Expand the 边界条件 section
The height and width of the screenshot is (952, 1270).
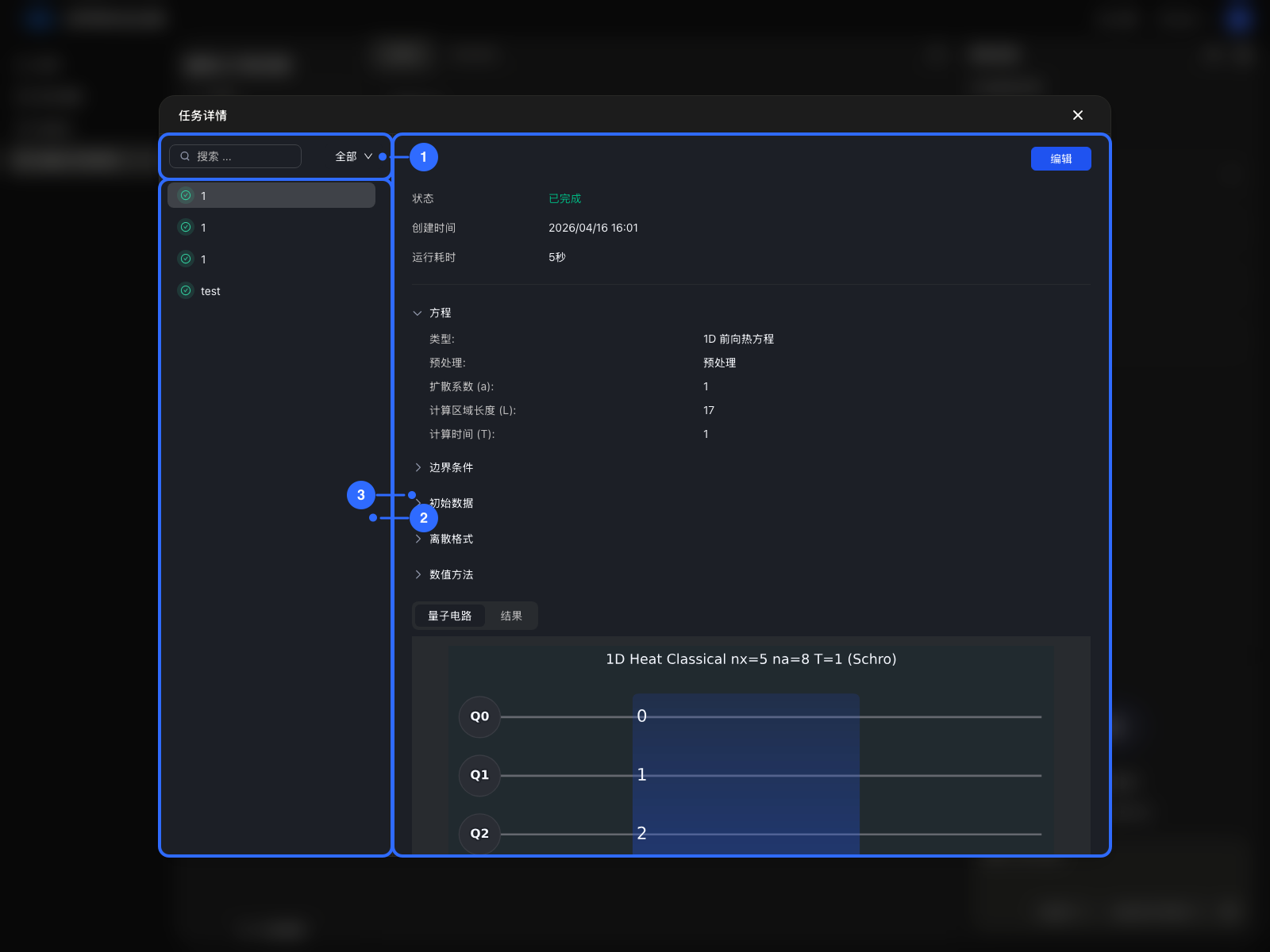pyautogui.click(x=443, y=467)
